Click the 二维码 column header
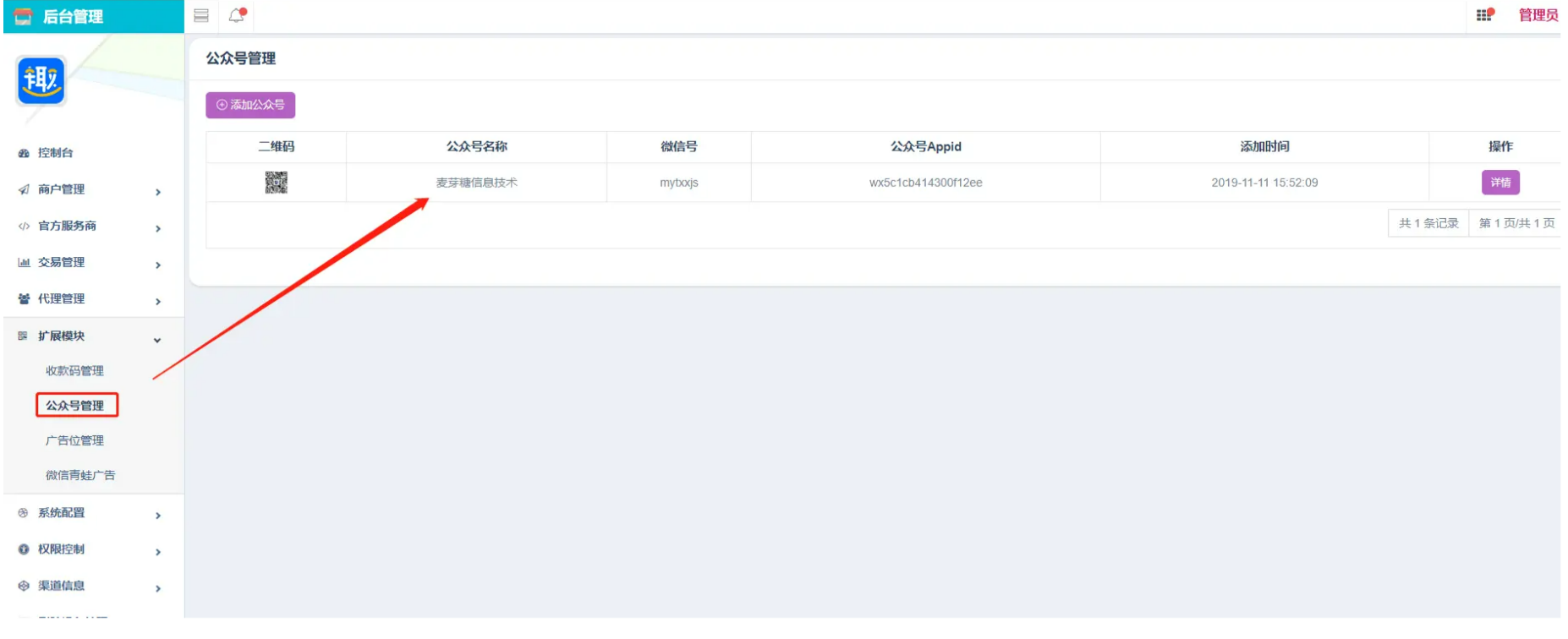The image size is (1568, 639). click(x=277, y=146)
